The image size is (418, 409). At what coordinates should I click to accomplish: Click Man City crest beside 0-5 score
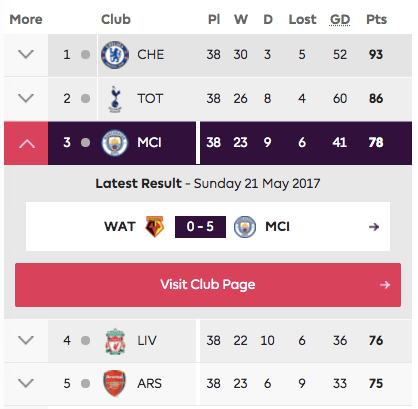pos(245,227)
